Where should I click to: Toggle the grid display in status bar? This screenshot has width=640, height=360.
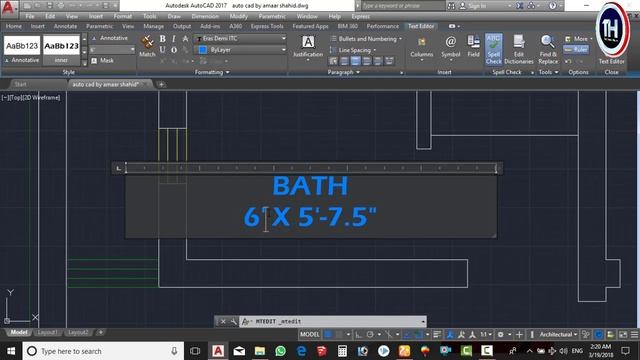[x=328, y=335]
